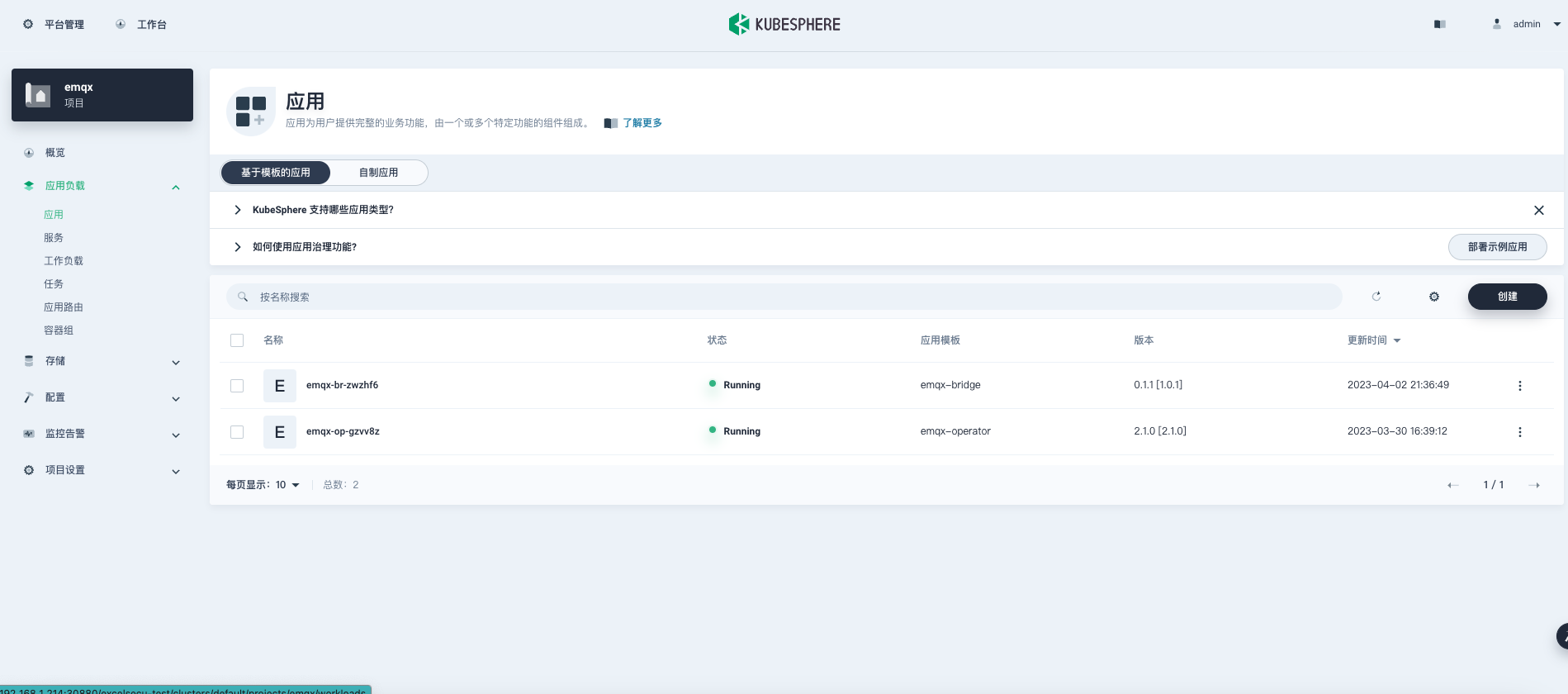Close the help tips panel
This screenshot has height=694, width=1568.
[1539, 211]
